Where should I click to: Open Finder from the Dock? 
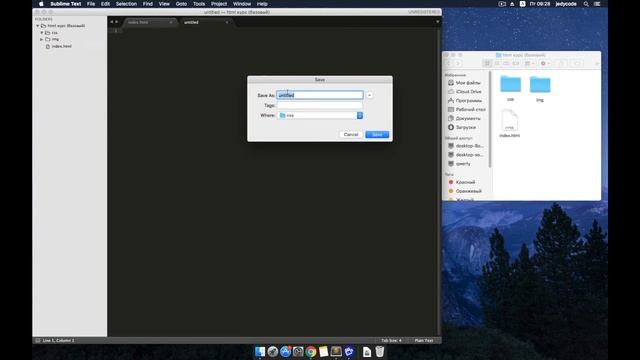point(260,351)
